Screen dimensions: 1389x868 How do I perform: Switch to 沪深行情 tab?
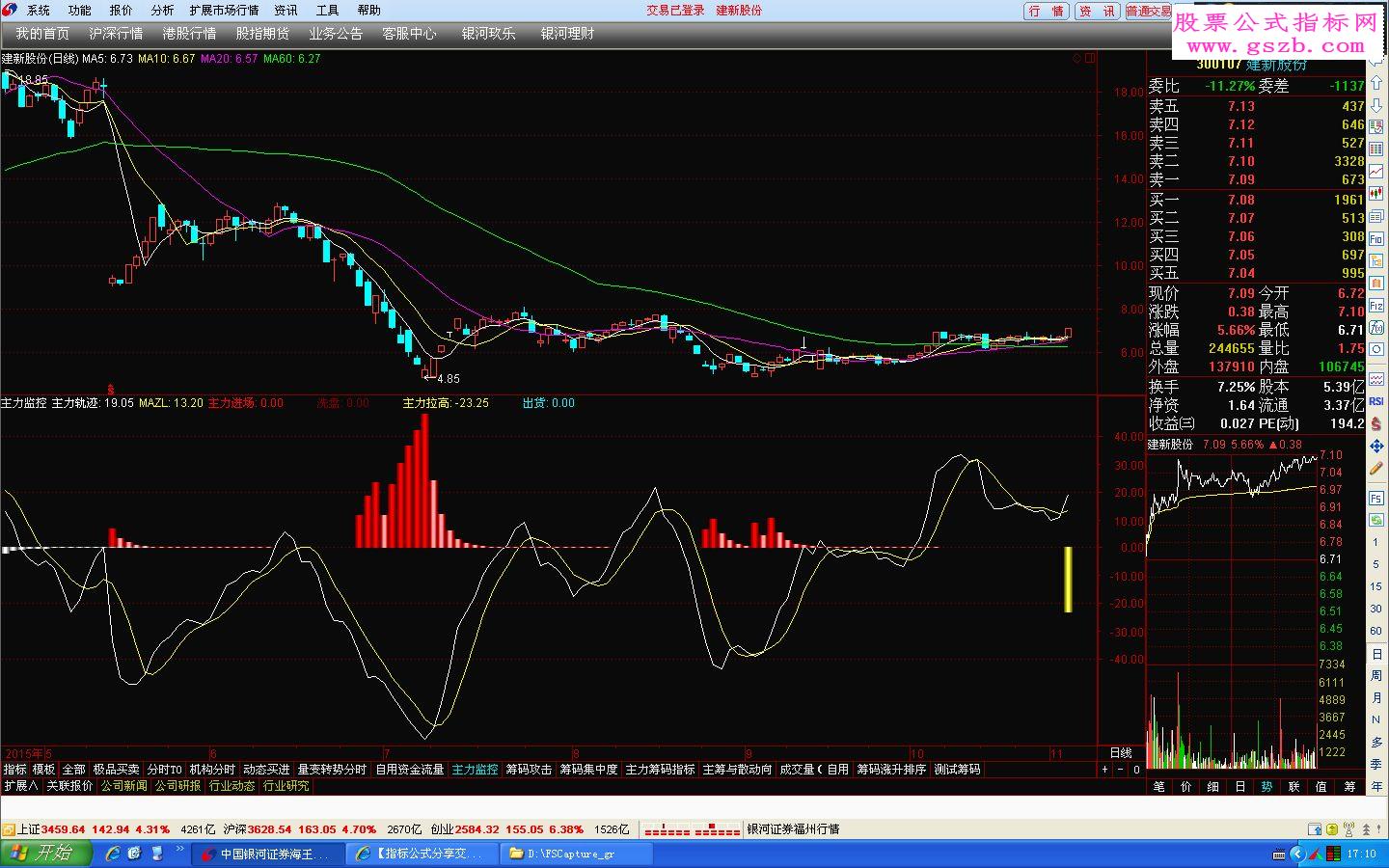(x=116, y=34)
